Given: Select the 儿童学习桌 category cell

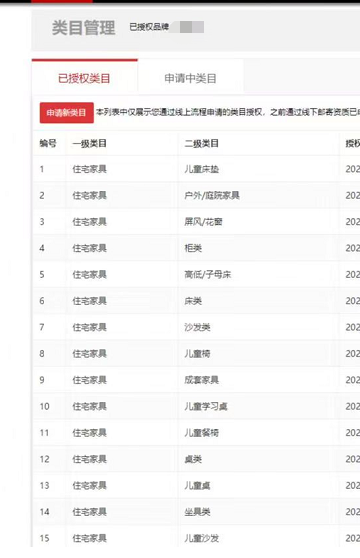Looking at the screenshot, I should pos(206,406).
